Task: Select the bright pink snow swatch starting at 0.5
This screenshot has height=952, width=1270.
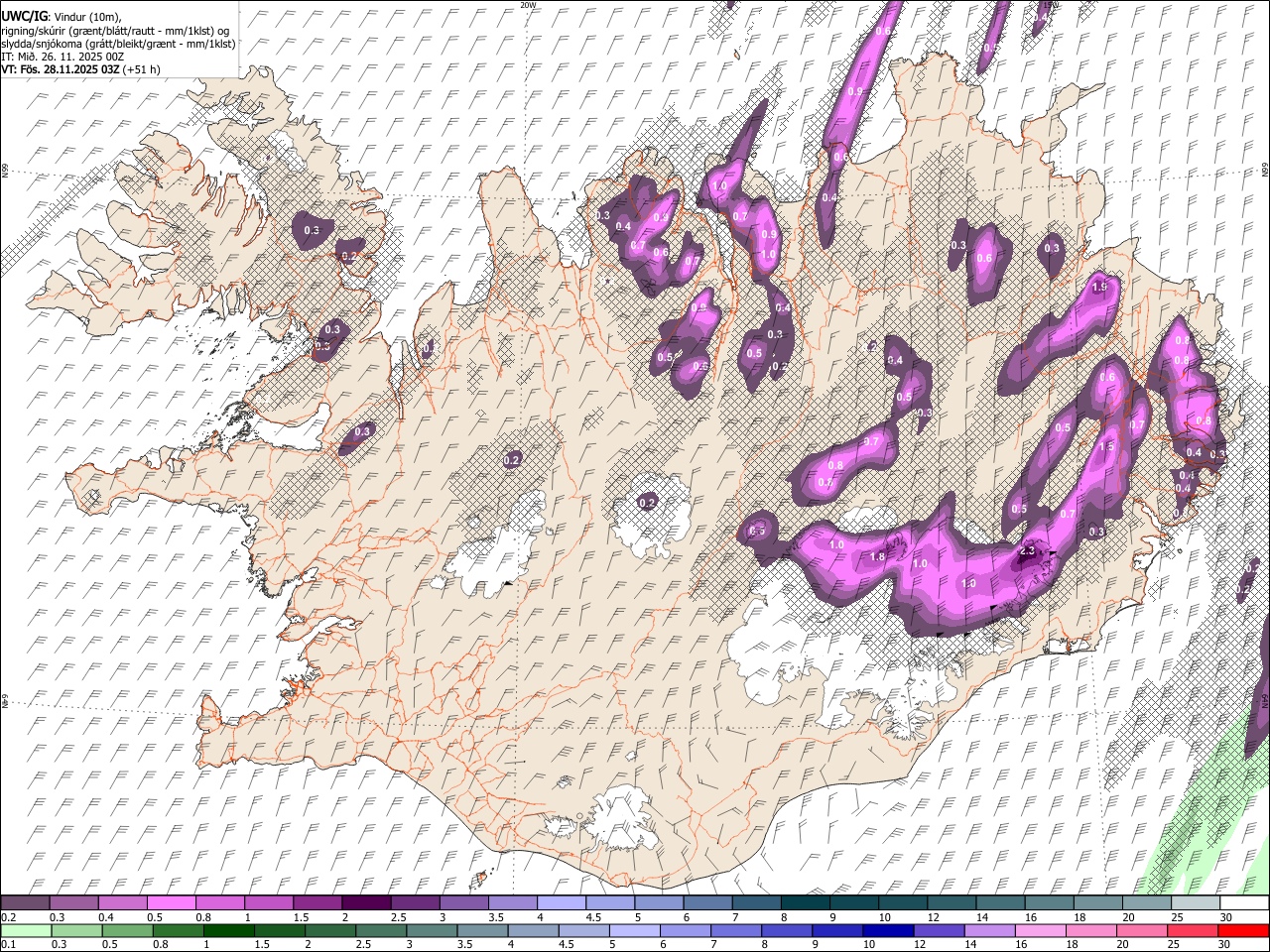Action: [171, 902]
